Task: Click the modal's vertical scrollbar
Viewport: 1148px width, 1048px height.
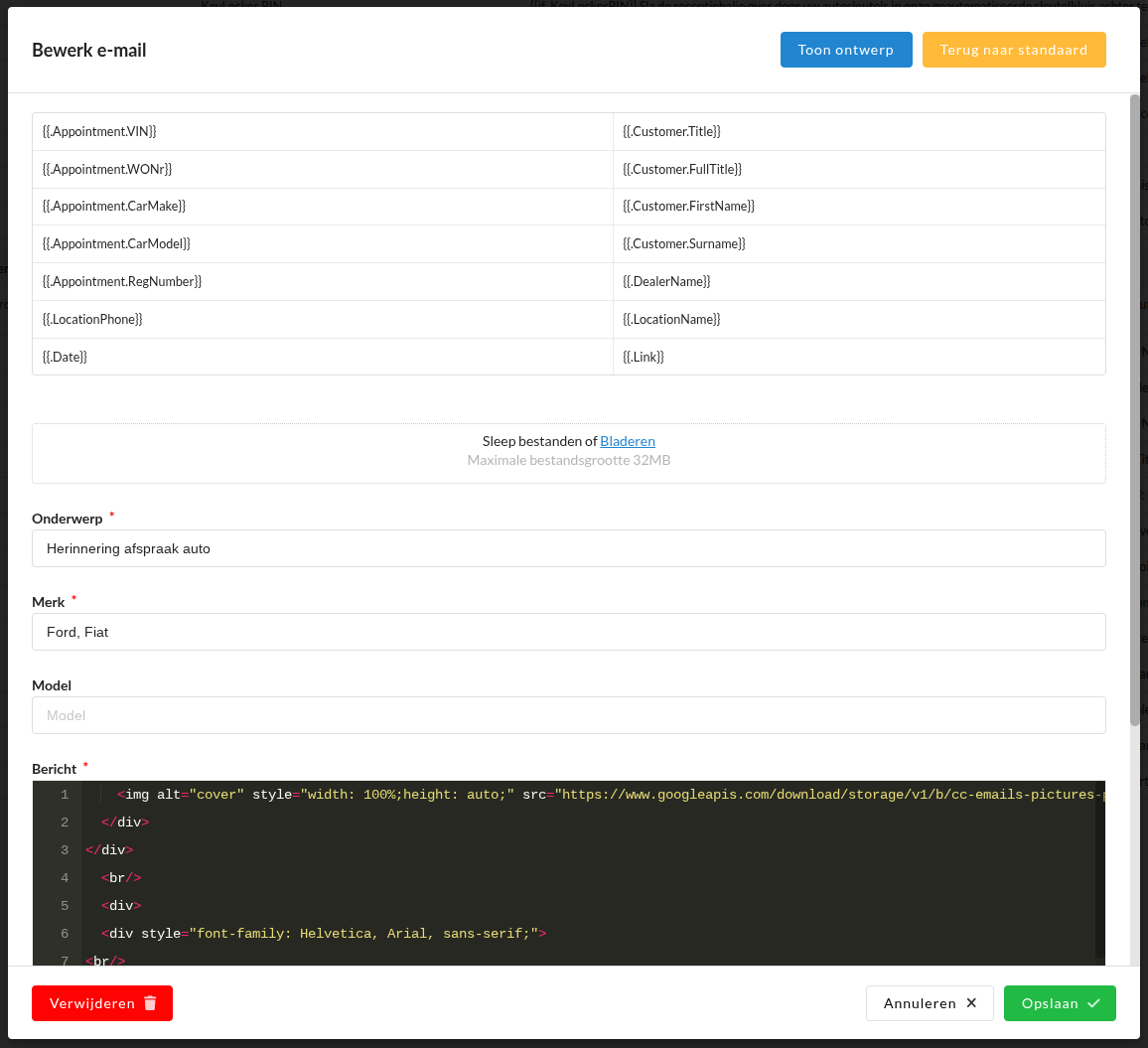Action: (1134, 397)
